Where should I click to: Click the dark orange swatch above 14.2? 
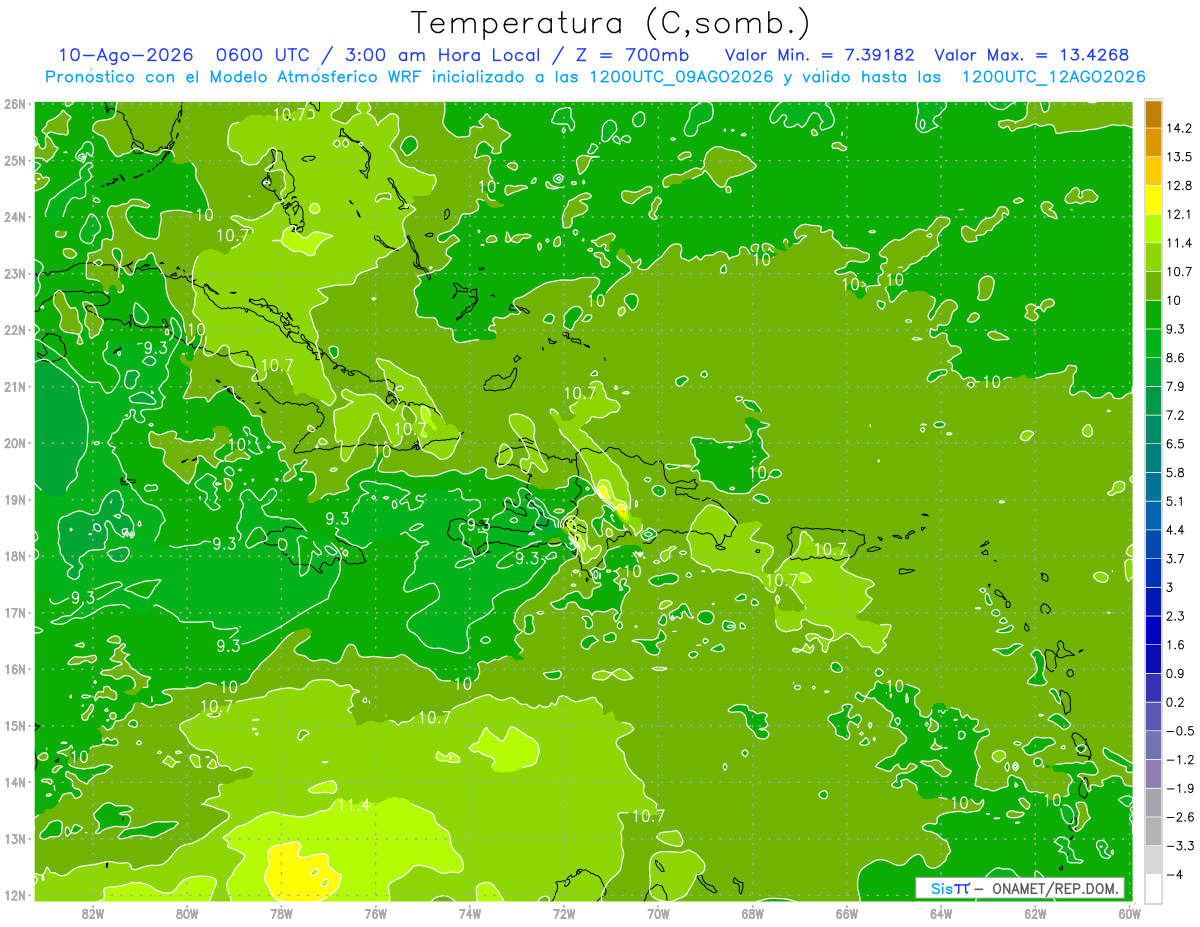click(x=1153, y=114)
